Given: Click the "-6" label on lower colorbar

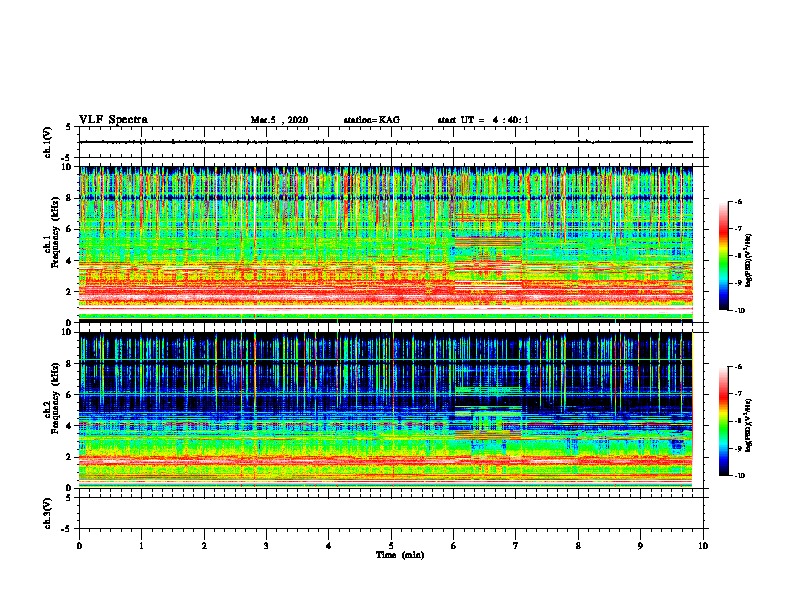Looking at the screenshot, I should coord(738,367).
